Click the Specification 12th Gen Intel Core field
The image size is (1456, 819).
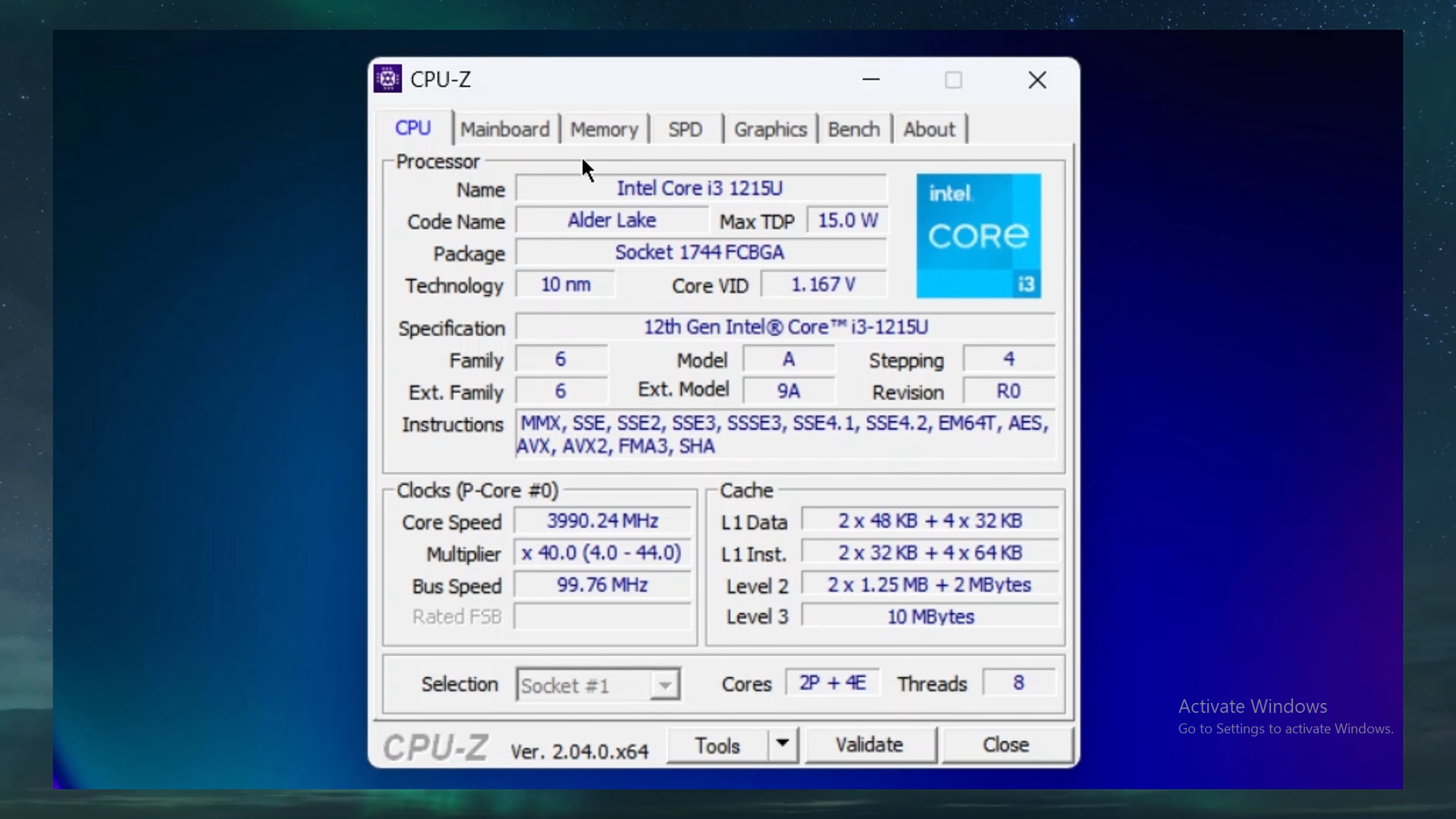tap(786, 327)
